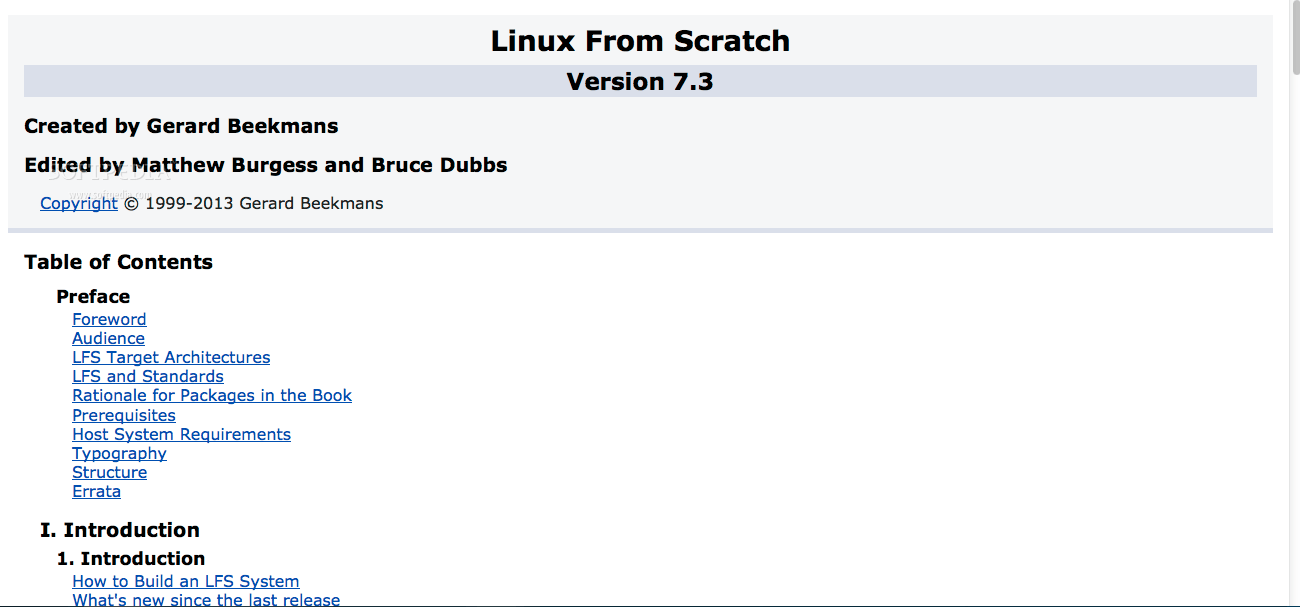
Task: Open the Copyright page link
Action: pos(78,203)
